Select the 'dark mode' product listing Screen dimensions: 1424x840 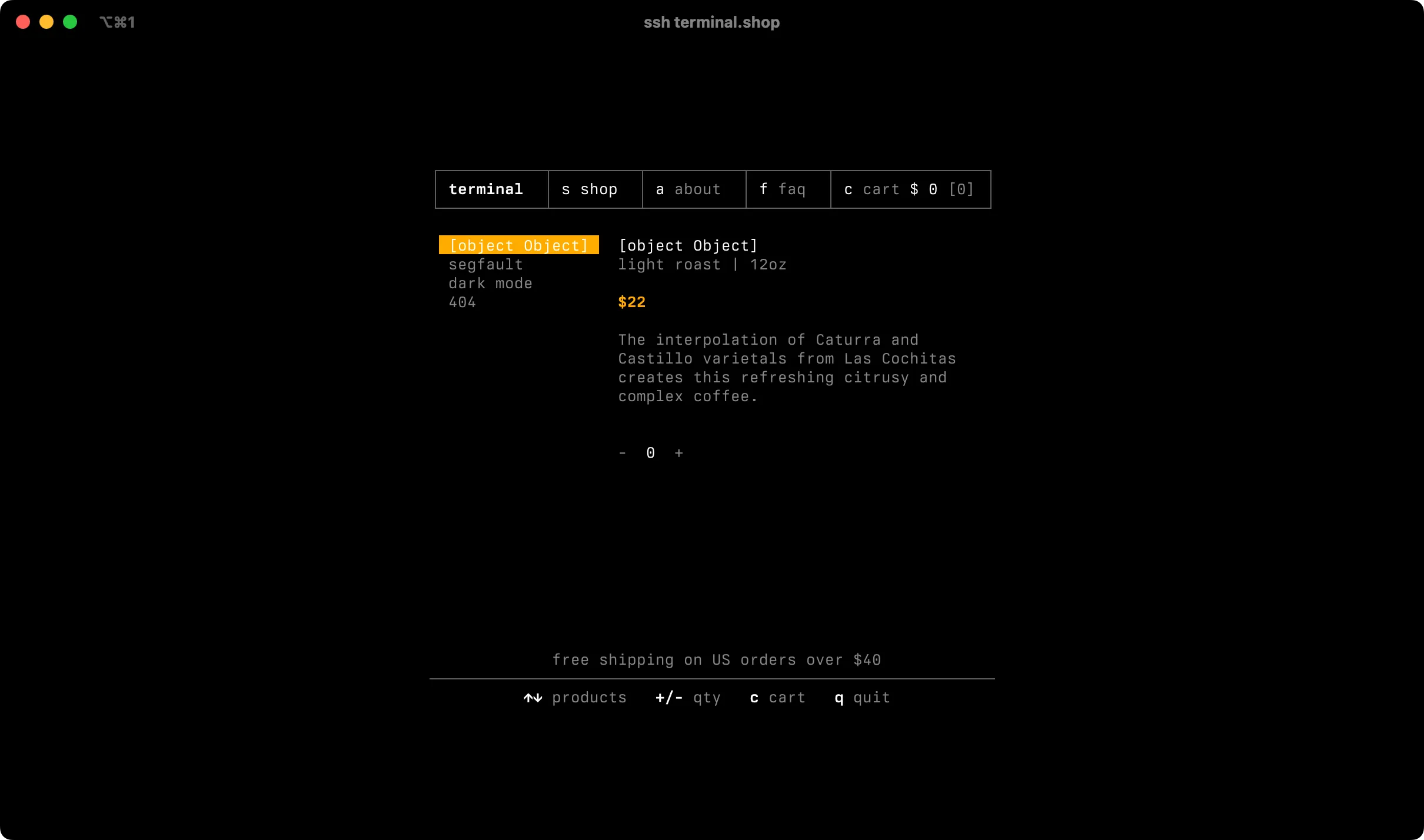[490, 282]
